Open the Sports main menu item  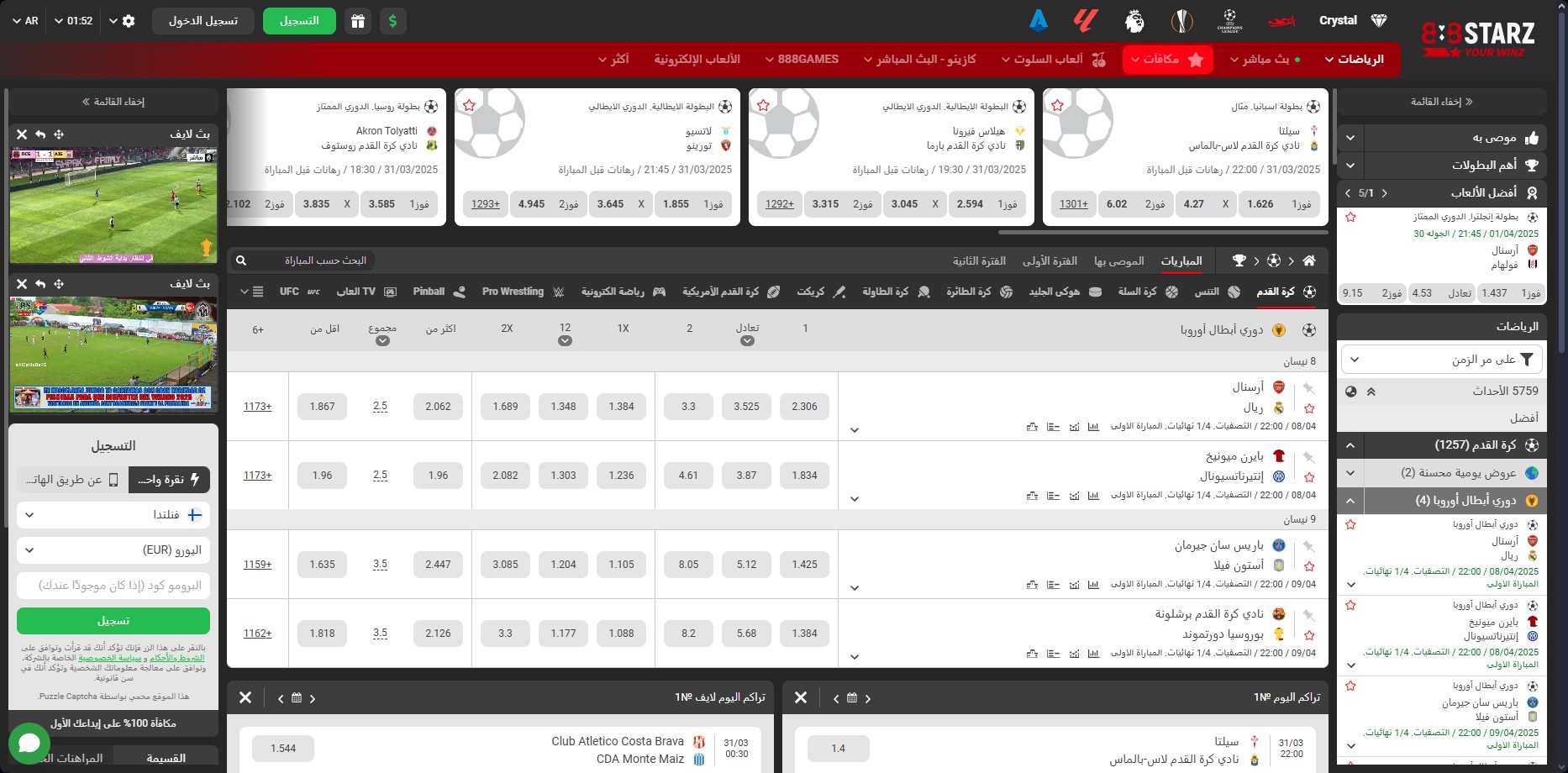coord(1354,59)
